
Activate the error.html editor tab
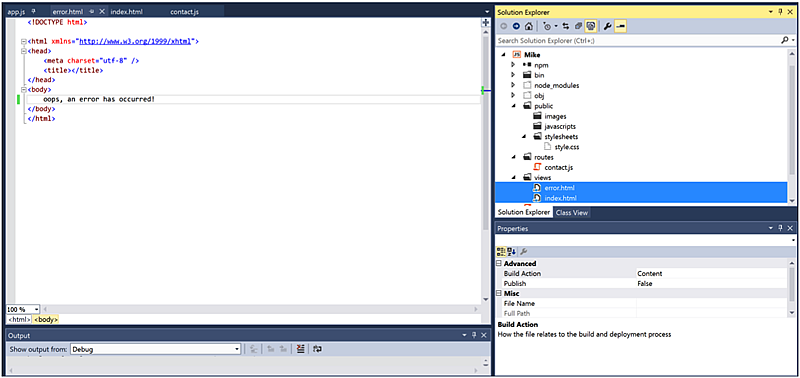pos(67,12)
